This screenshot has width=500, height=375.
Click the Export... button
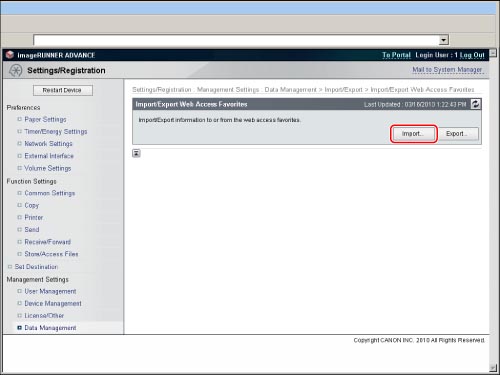pos(457,134)
